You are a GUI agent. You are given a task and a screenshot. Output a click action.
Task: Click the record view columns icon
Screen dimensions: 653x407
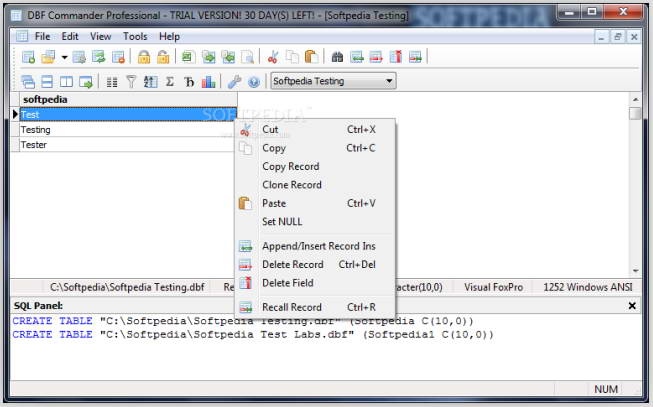click(x=112, y=82)
